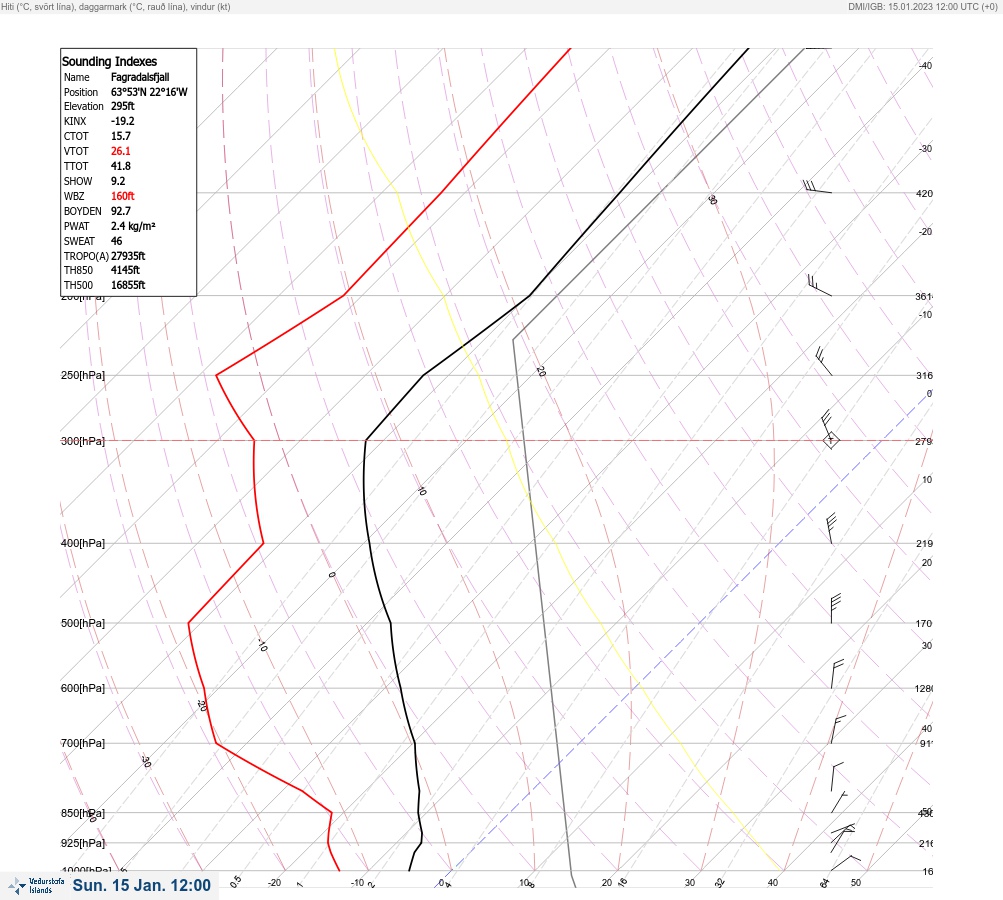1003x900 pixels.
Task: Select the wind barb at 700 hPa level
Action: pyautogui.click(x=838, y=729)
